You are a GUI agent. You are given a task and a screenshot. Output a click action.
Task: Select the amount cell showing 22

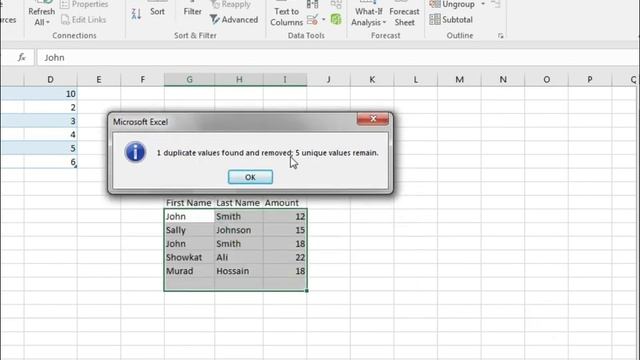[285, 258]
